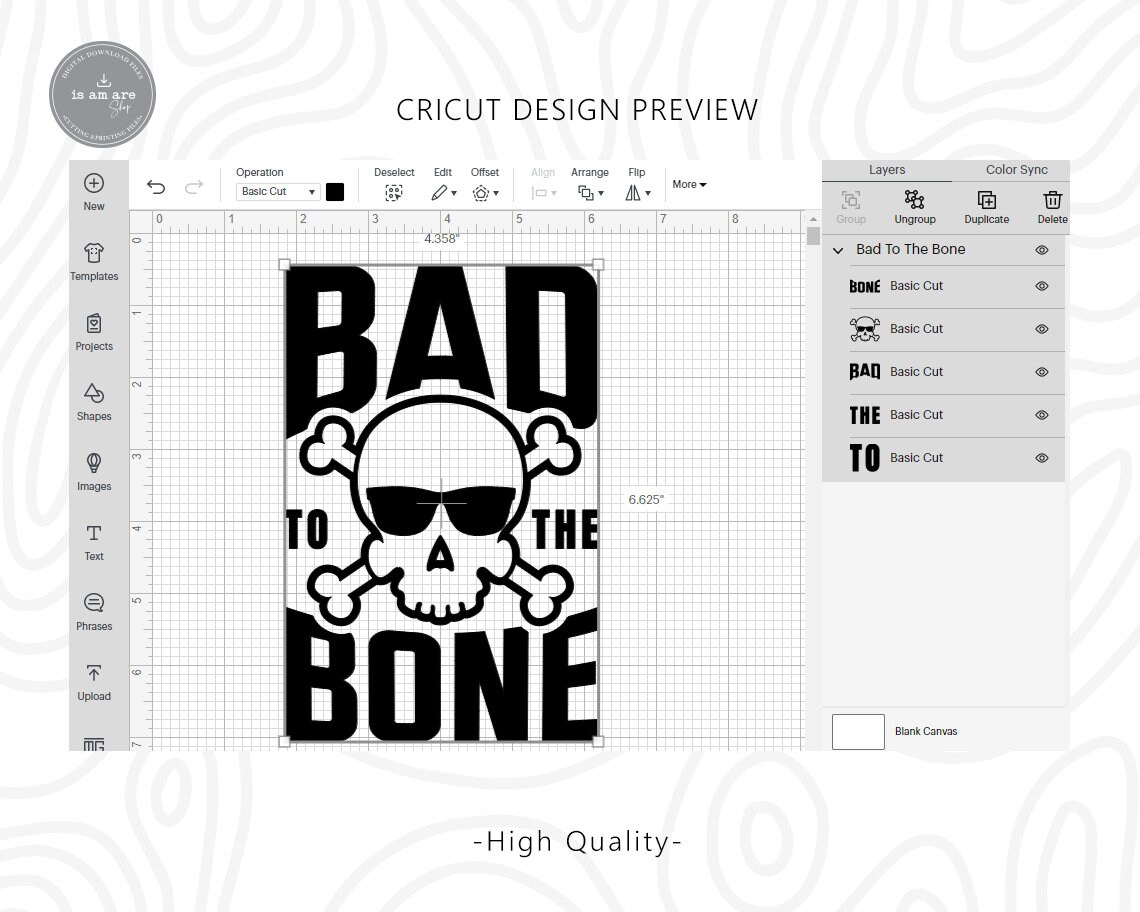
Task: Hide the BONE Basic Cut layer
Action: (1042, 286)
